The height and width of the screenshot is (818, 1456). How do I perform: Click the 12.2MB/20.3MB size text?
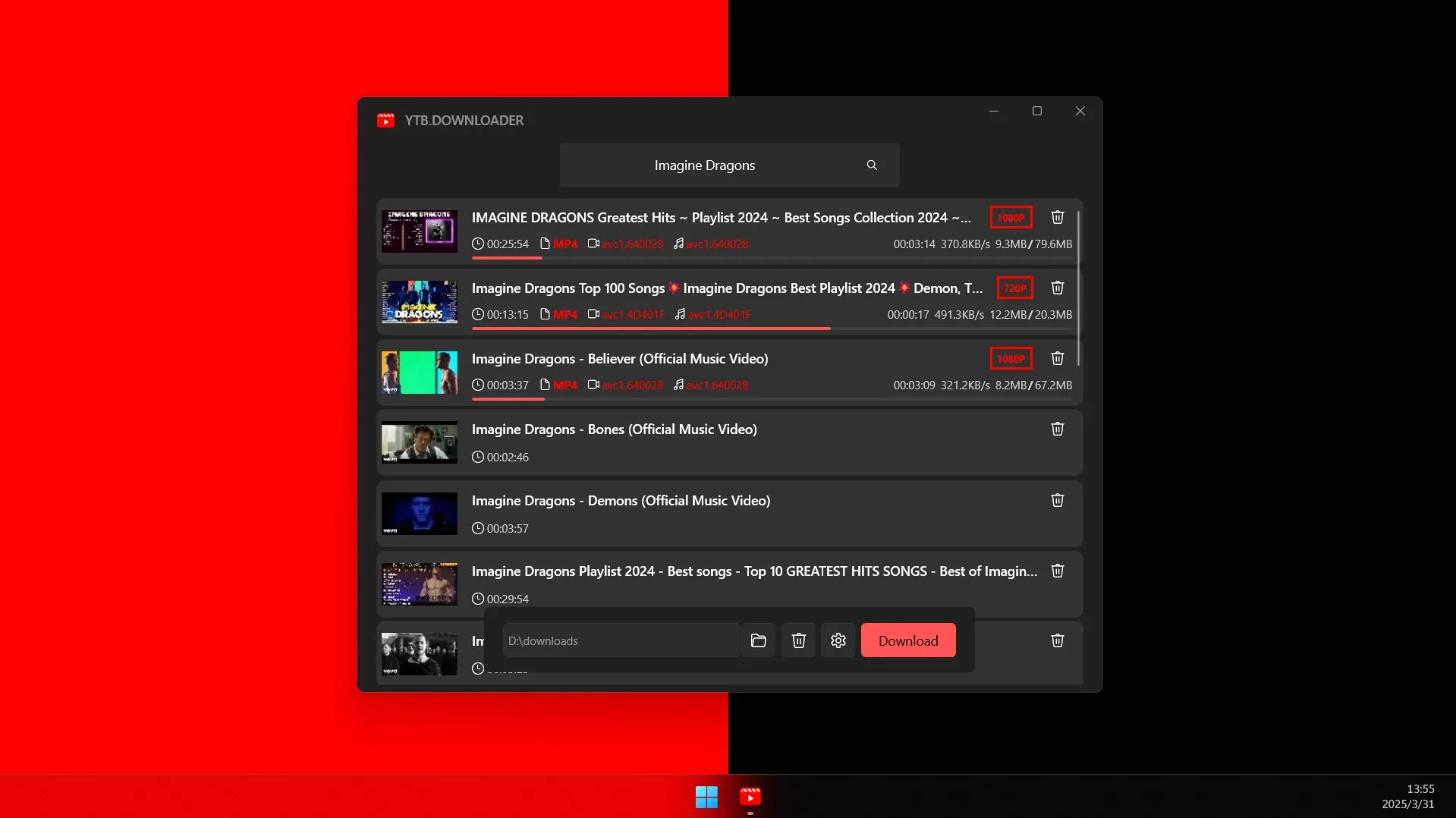pyautogui.click(x=1030, y=315)
